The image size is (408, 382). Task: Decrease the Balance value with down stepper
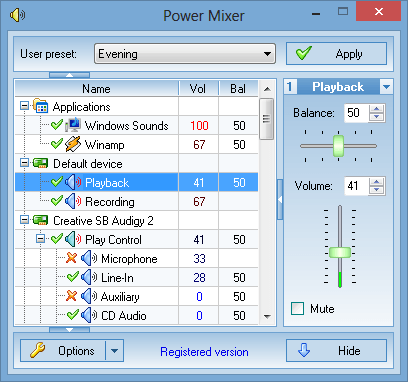377,117
